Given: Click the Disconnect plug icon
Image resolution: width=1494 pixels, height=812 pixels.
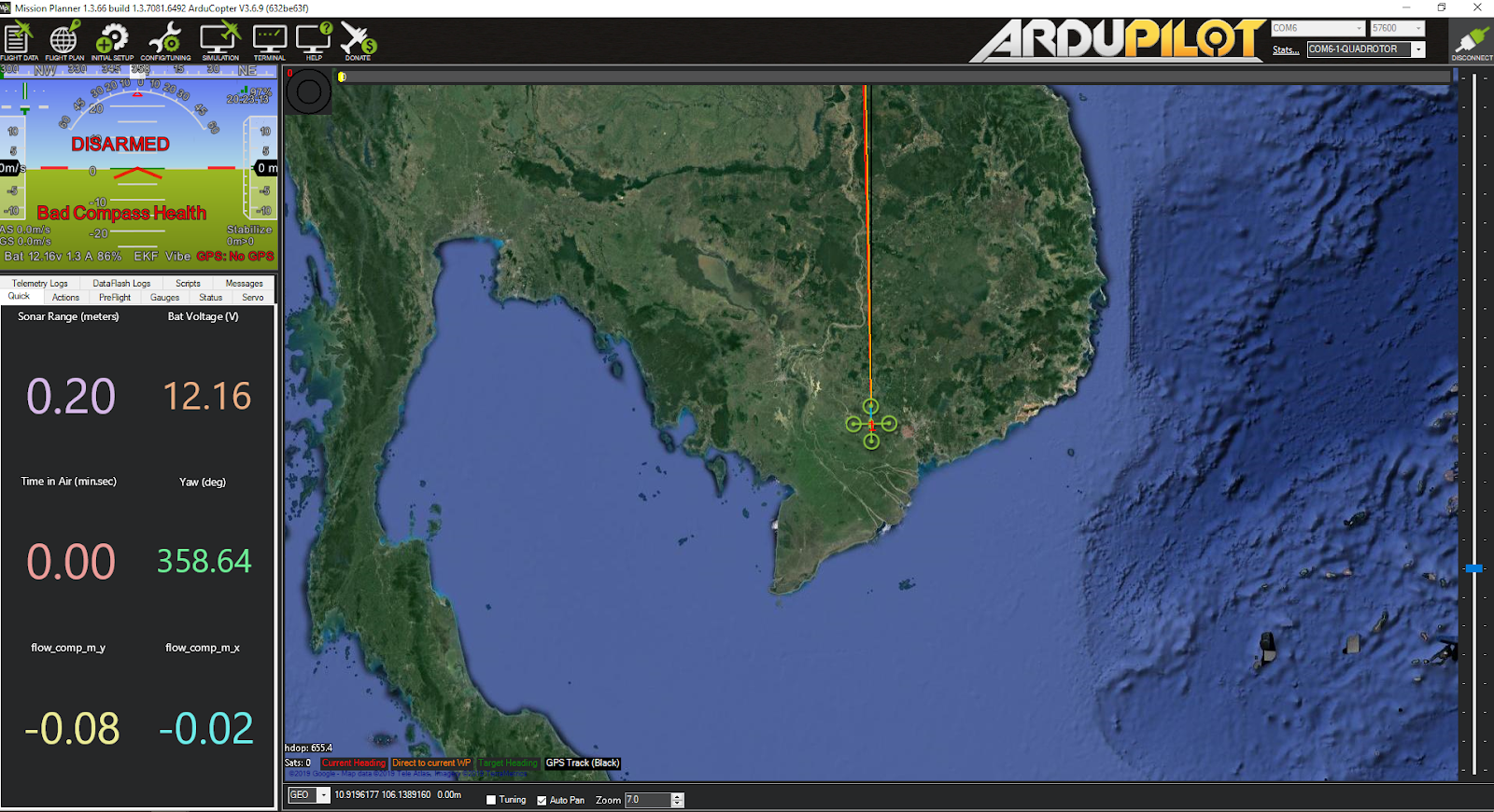Looking at the screenshot, I should coord(1472,42).
